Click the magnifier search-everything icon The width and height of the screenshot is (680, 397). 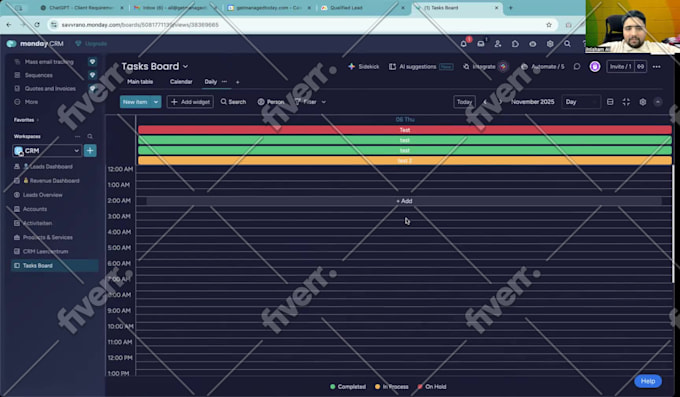[x=567, y=44]
